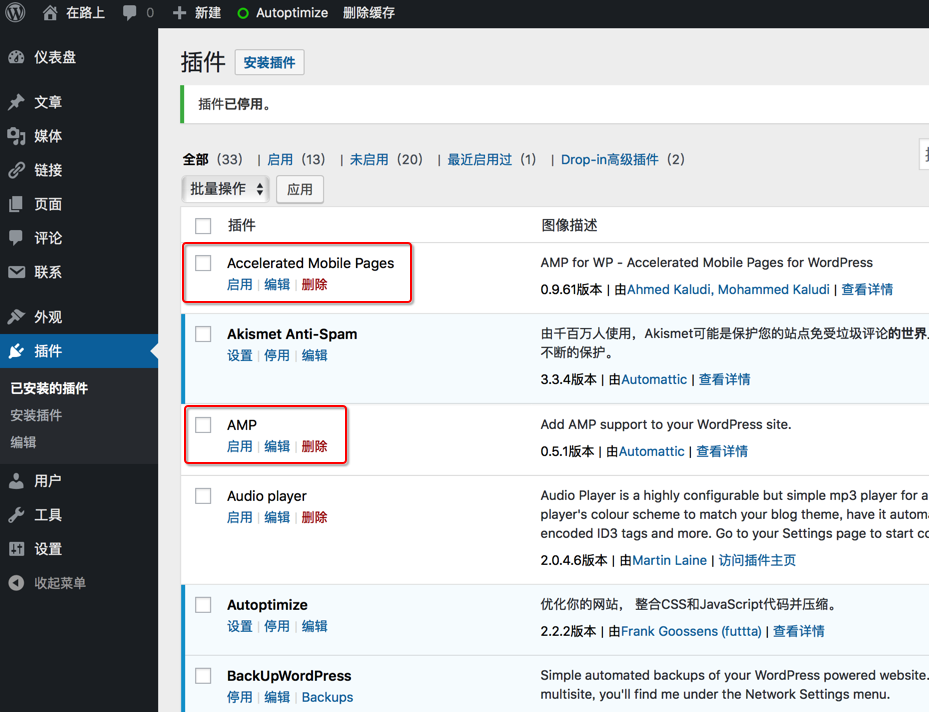This screenshot has width=929, height=713.
Task: Open Audio player 访问插件主页 link
Action: [757, 560]
